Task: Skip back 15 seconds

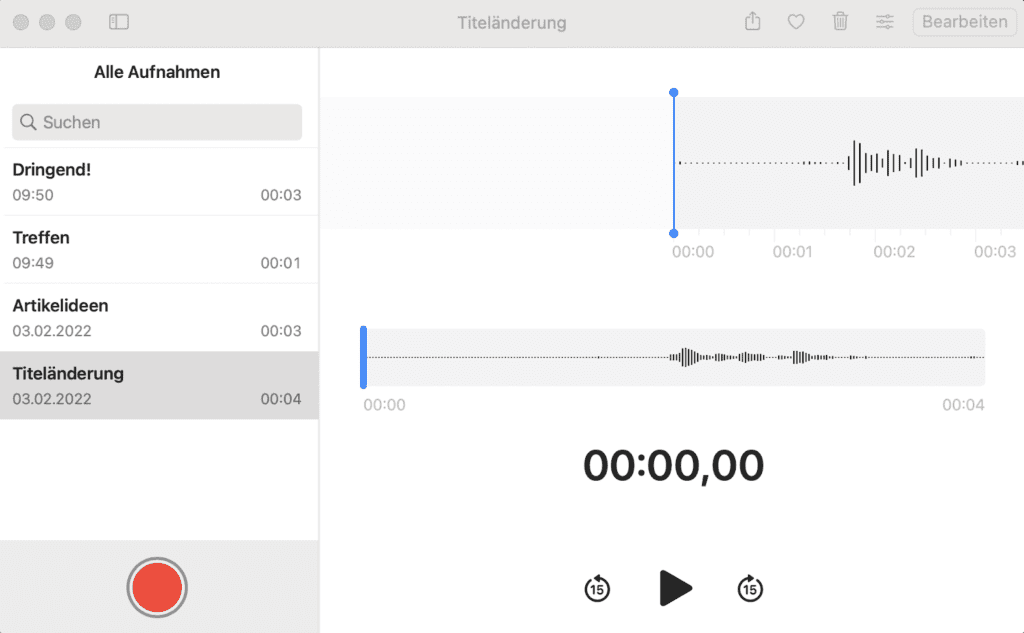Action: 596,589
